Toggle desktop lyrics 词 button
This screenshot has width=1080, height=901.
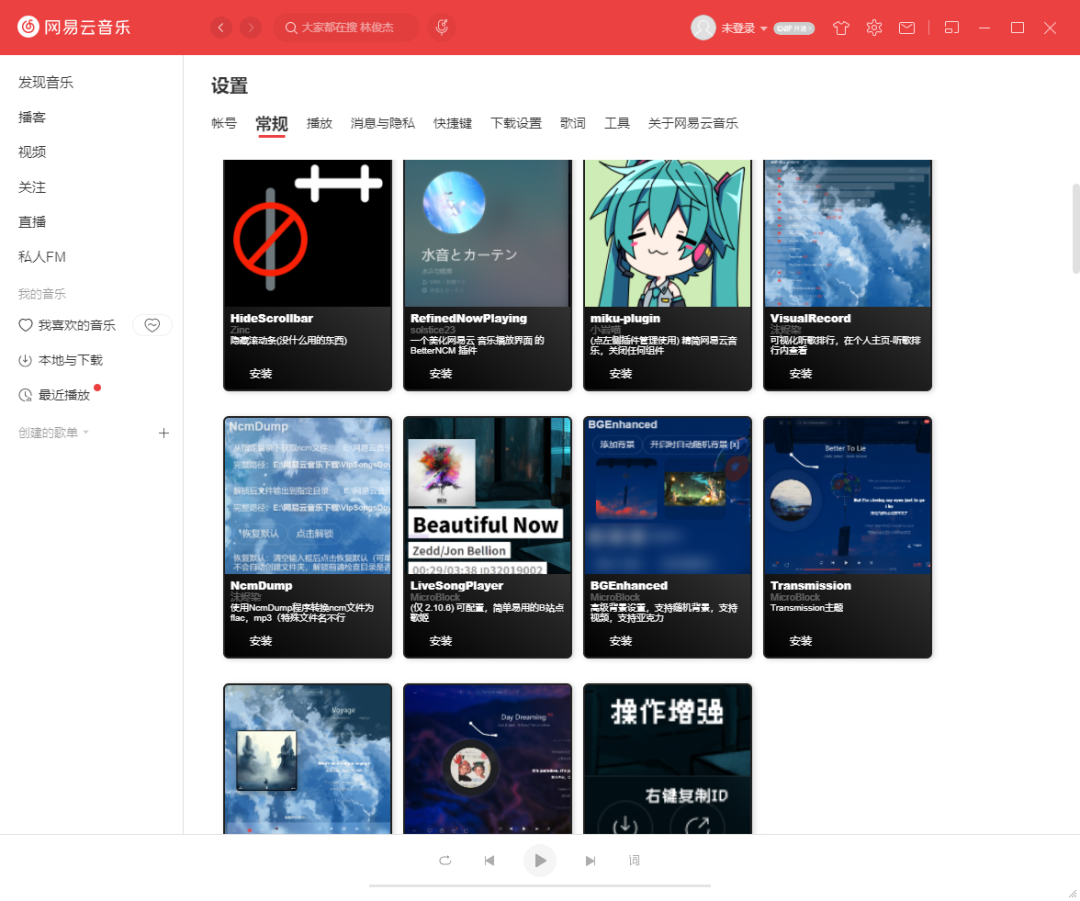click(634, 860)
